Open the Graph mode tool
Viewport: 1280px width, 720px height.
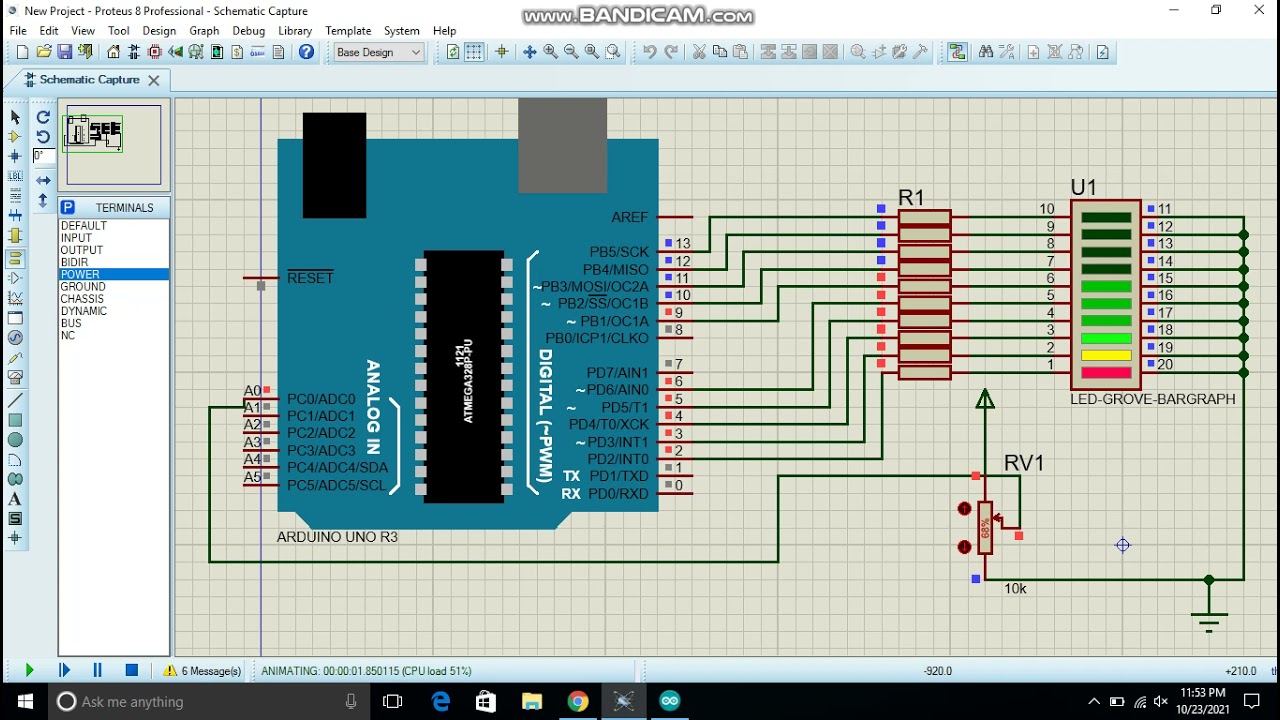[15, 298]
